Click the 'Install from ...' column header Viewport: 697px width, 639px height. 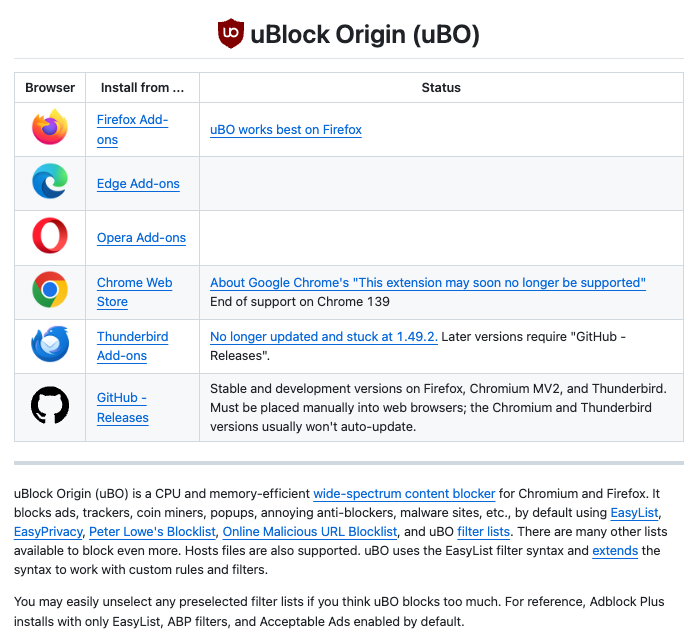(142, 88)
